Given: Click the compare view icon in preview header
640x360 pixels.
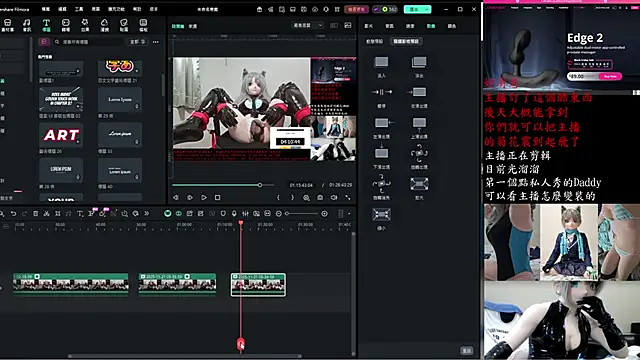Looking at the screenshot, I should pos(334,25).
